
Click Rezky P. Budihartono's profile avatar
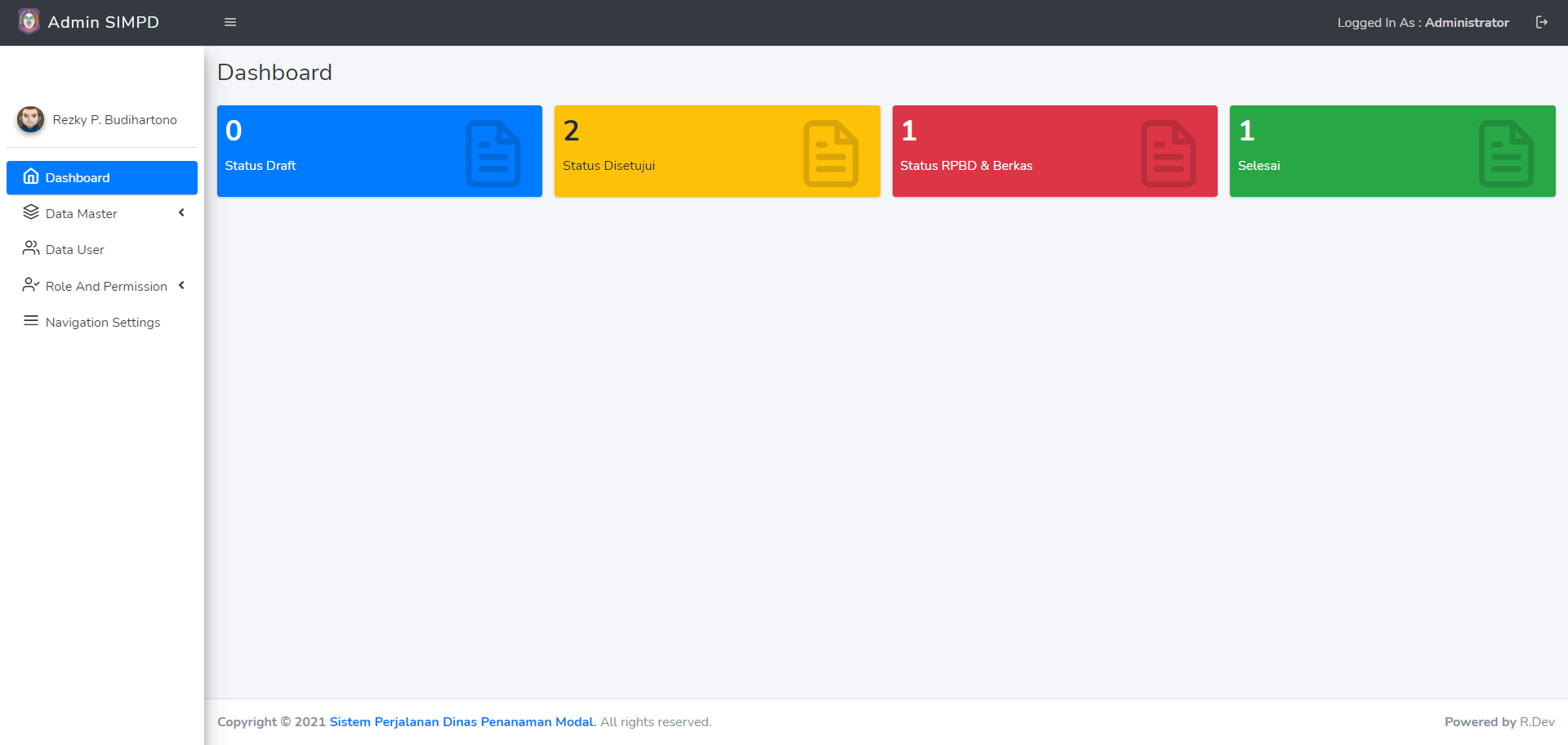point(30,119)
